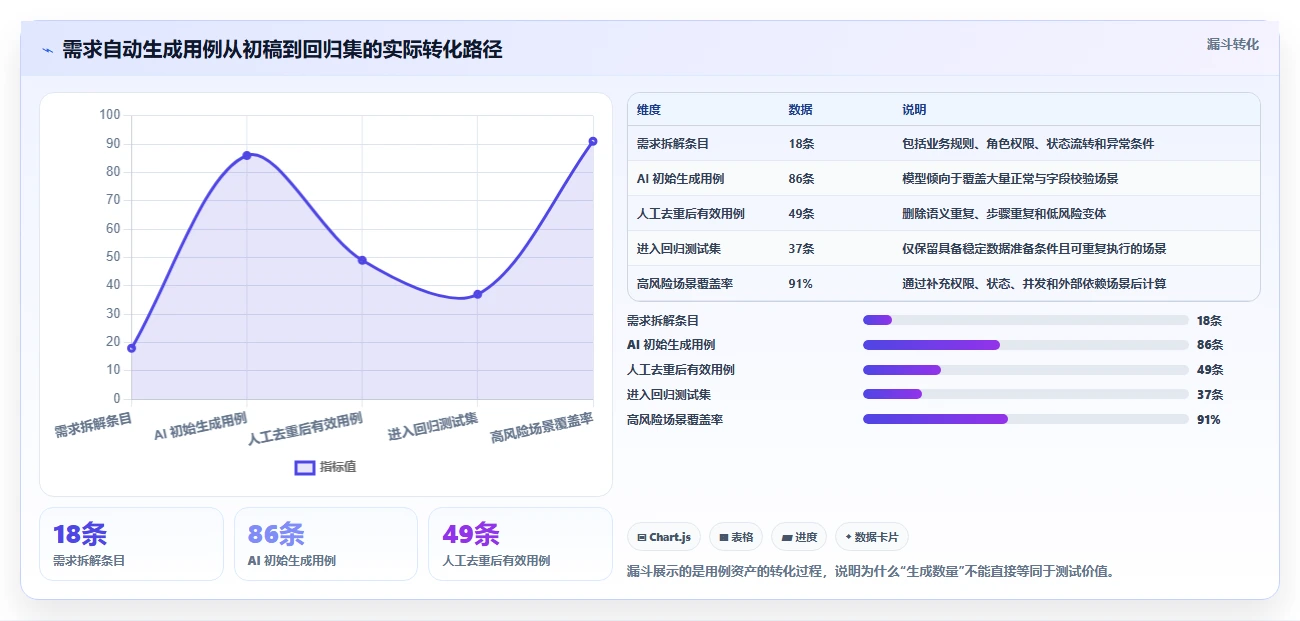The height and width of the screenshot is (621, 1300).
Task: Select the 数据卡片 chip label
Action: (x=877, y=538)
